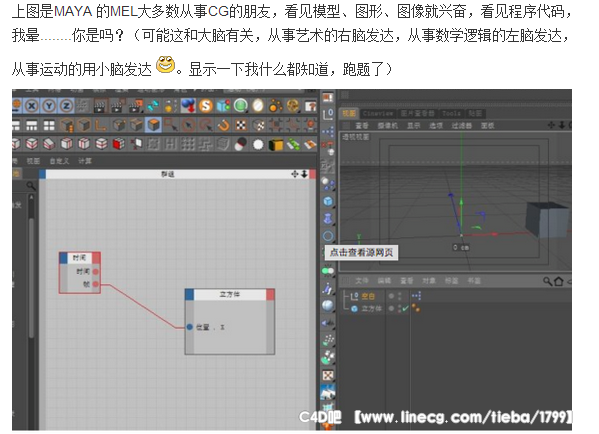Open the Tools tab in viewport
The height and width of the screenshot is (434, 599).
(451, 113)
